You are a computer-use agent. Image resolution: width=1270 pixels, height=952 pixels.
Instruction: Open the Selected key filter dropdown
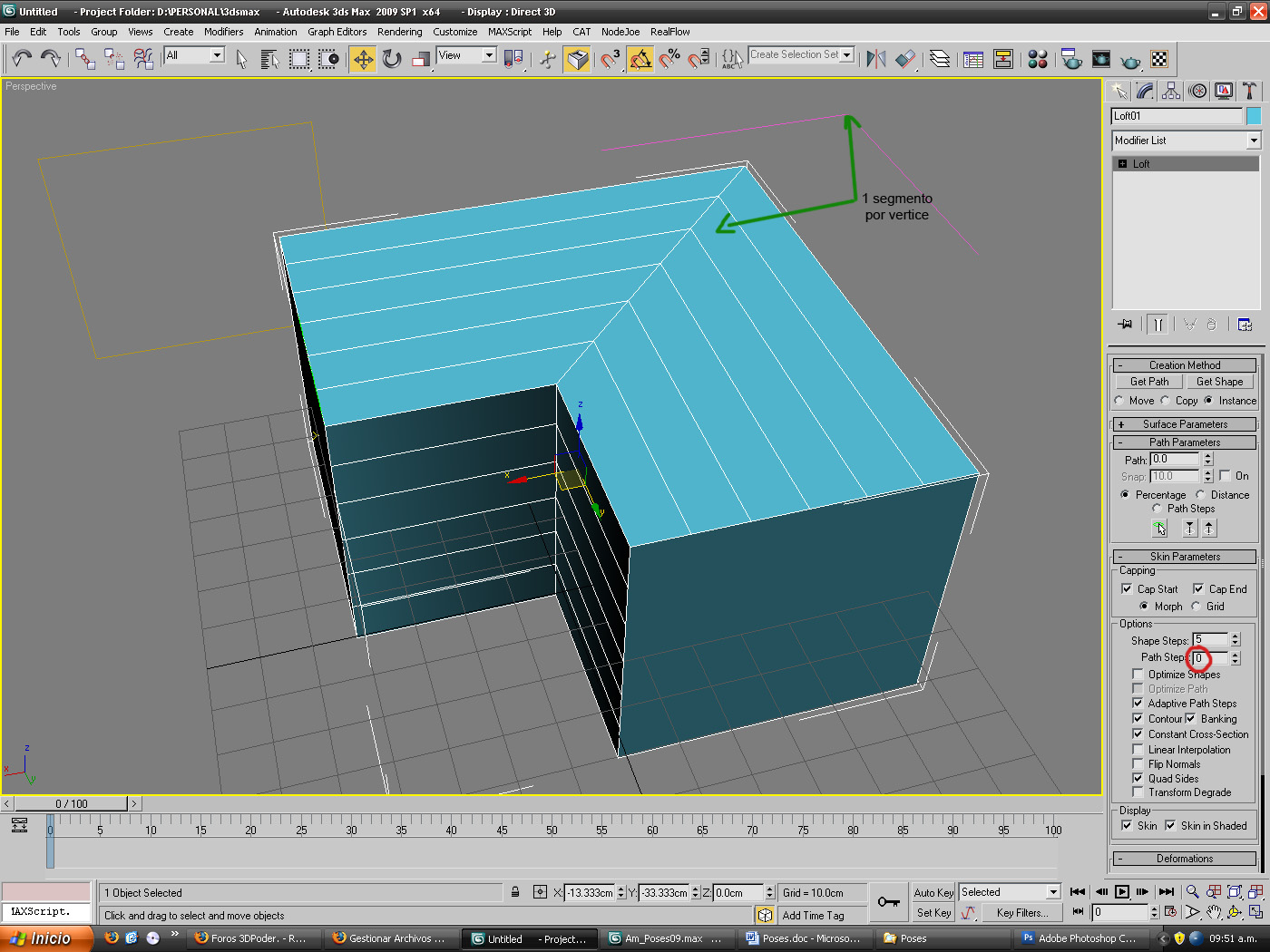tap(1010, 892)
